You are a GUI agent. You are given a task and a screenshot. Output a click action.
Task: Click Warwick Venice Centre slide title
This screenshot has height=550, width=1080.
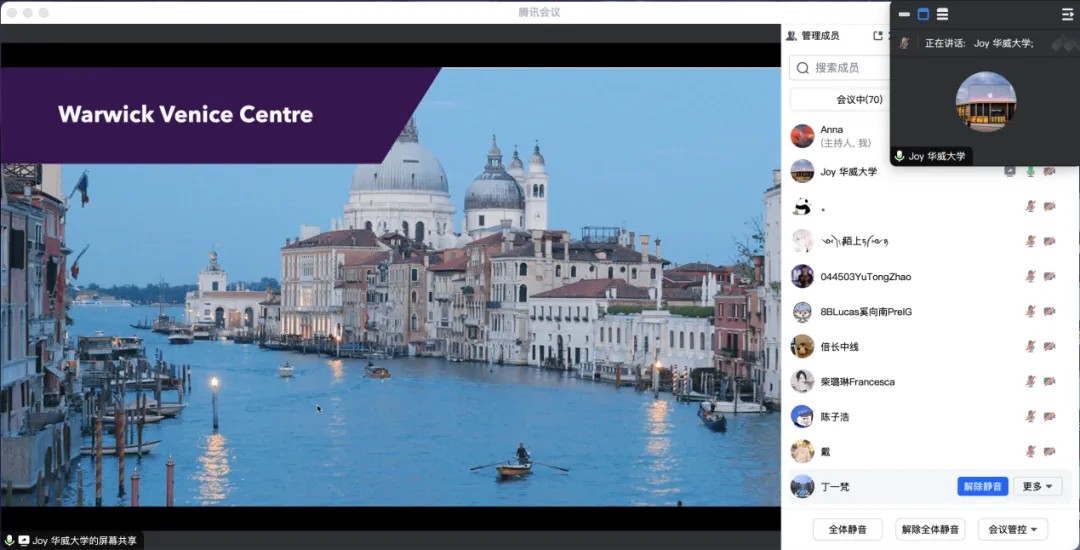[x=185, y=114]
